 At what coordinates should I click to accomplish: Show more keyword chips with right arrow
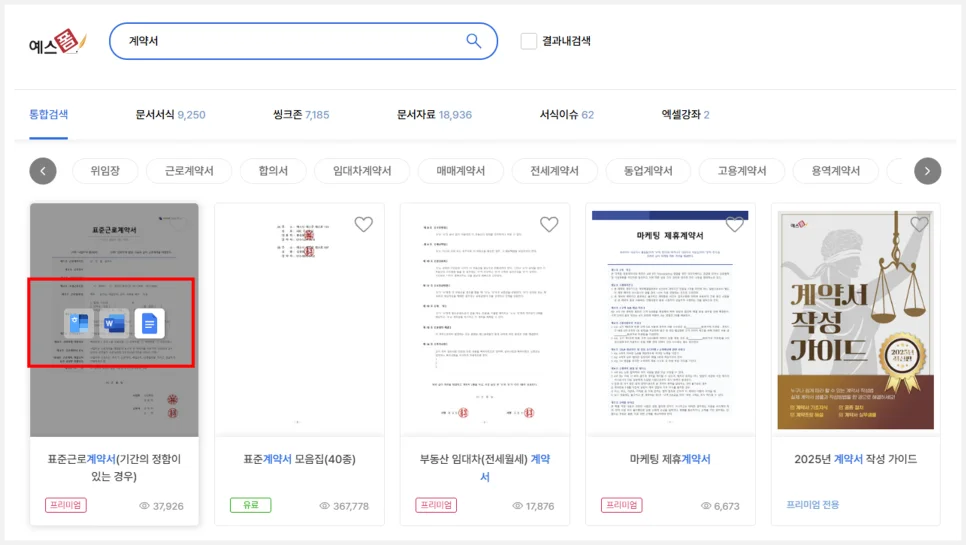tap(927, 171)
